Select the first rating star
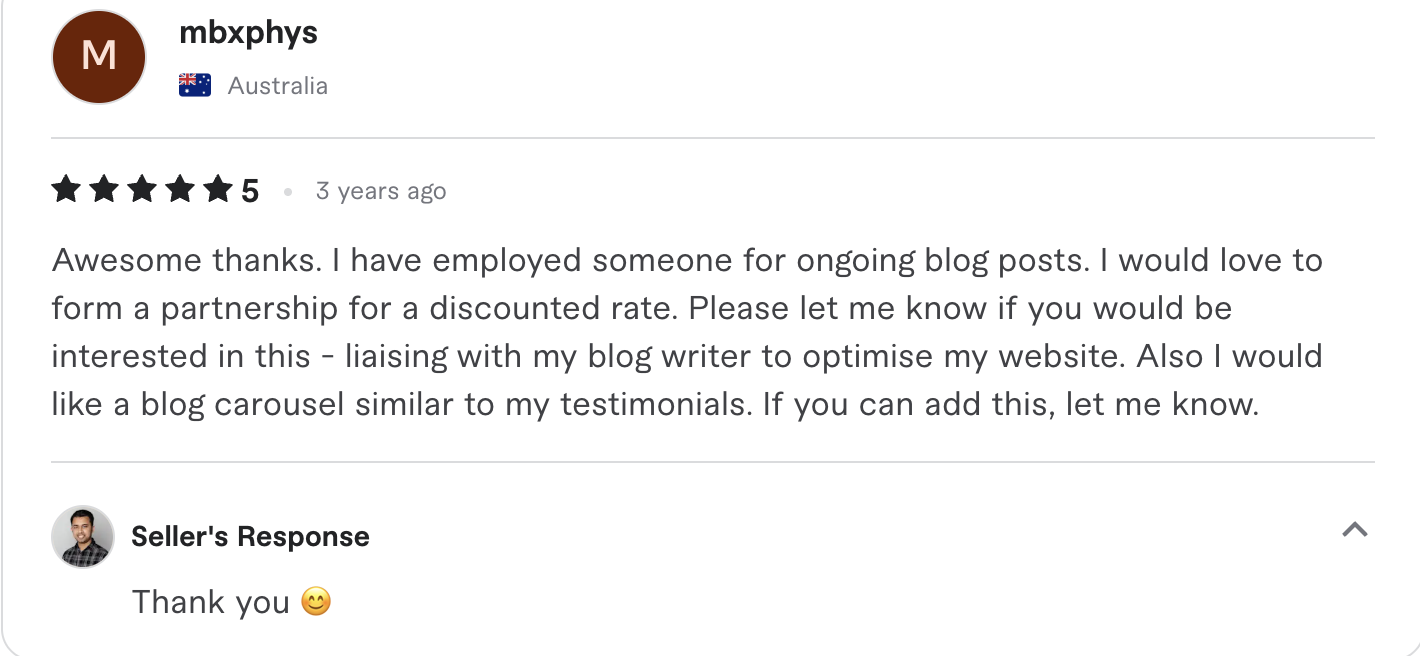 [x=63, y=188]
